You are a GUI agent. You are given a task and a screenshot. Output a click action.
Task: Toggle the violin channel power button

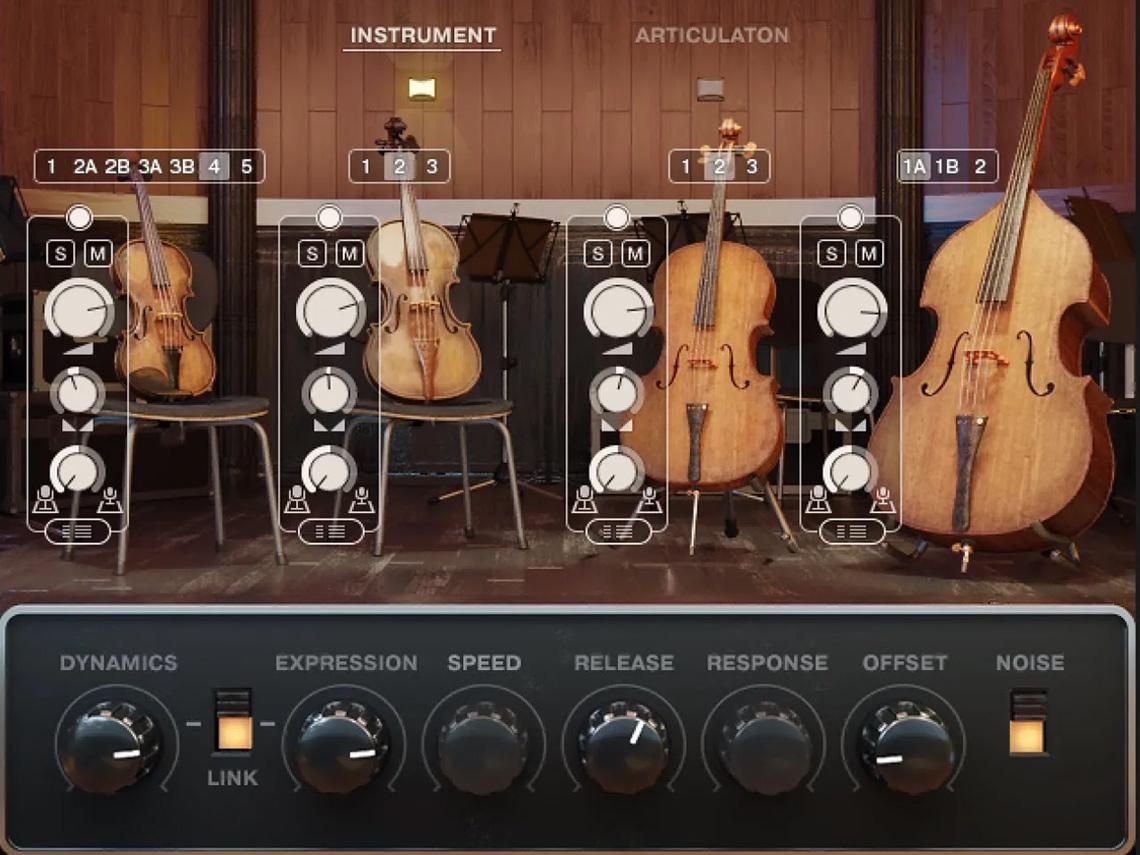(79, 217)
